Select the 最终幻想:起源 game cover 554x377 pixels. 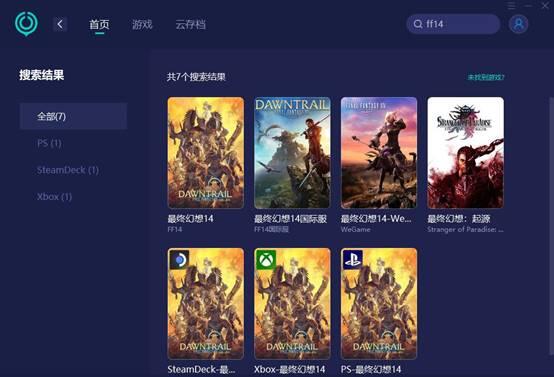[465, 153]
